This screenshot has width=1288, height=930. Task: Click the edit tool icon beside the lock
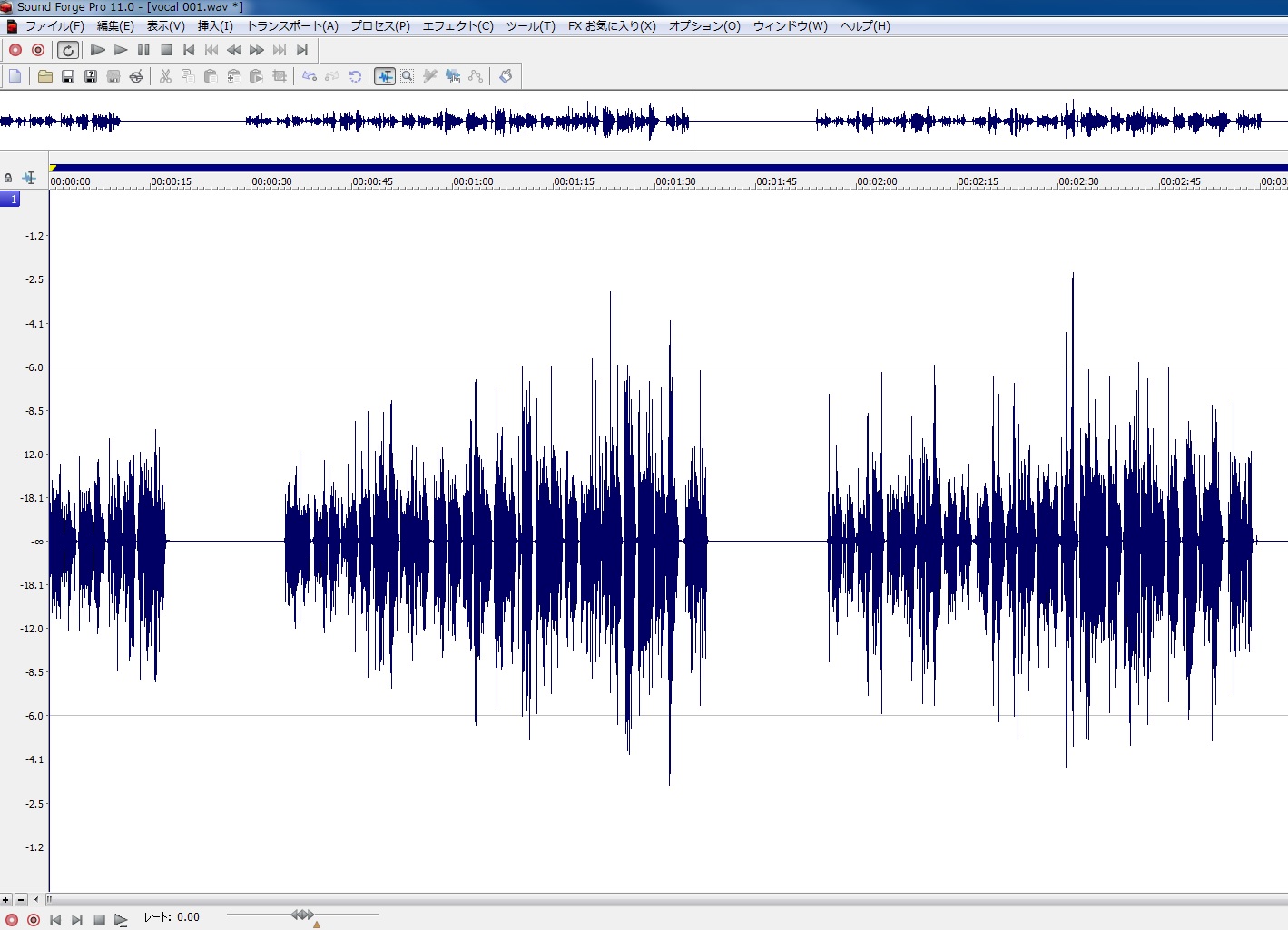tap(29, 178)
